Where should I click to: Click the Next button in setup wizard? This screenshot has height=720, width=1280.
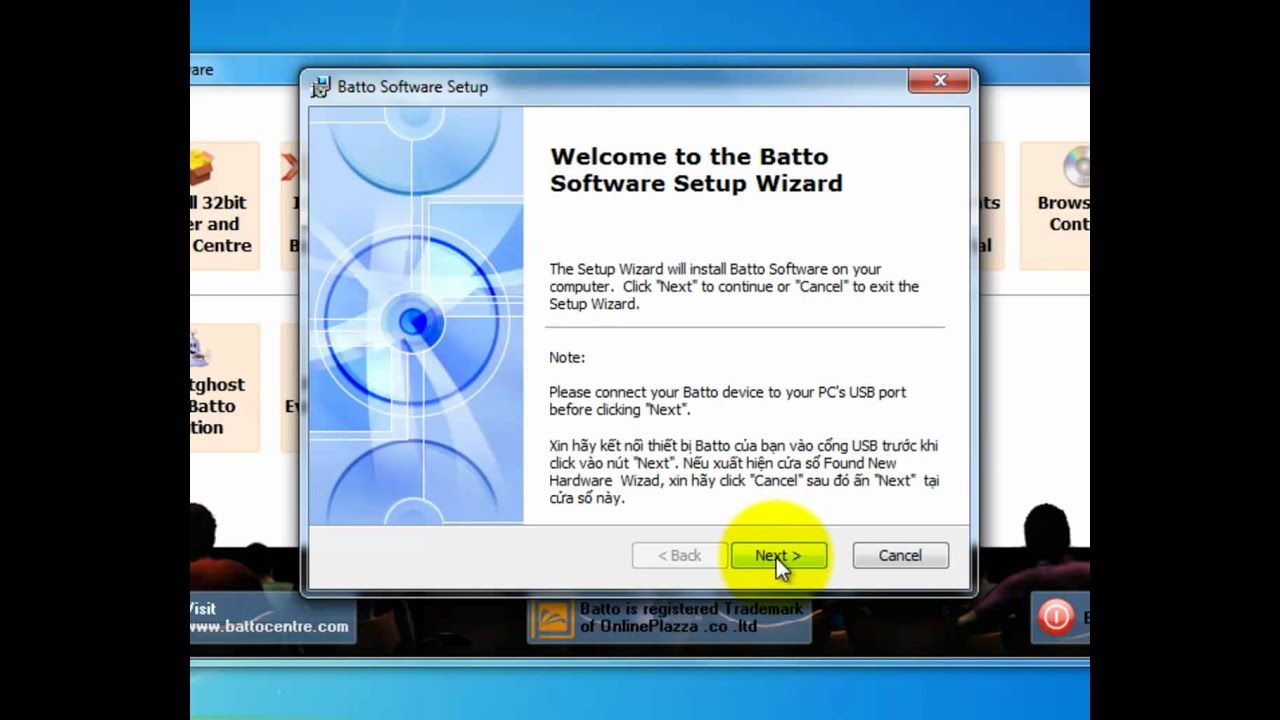click(778, 555)
